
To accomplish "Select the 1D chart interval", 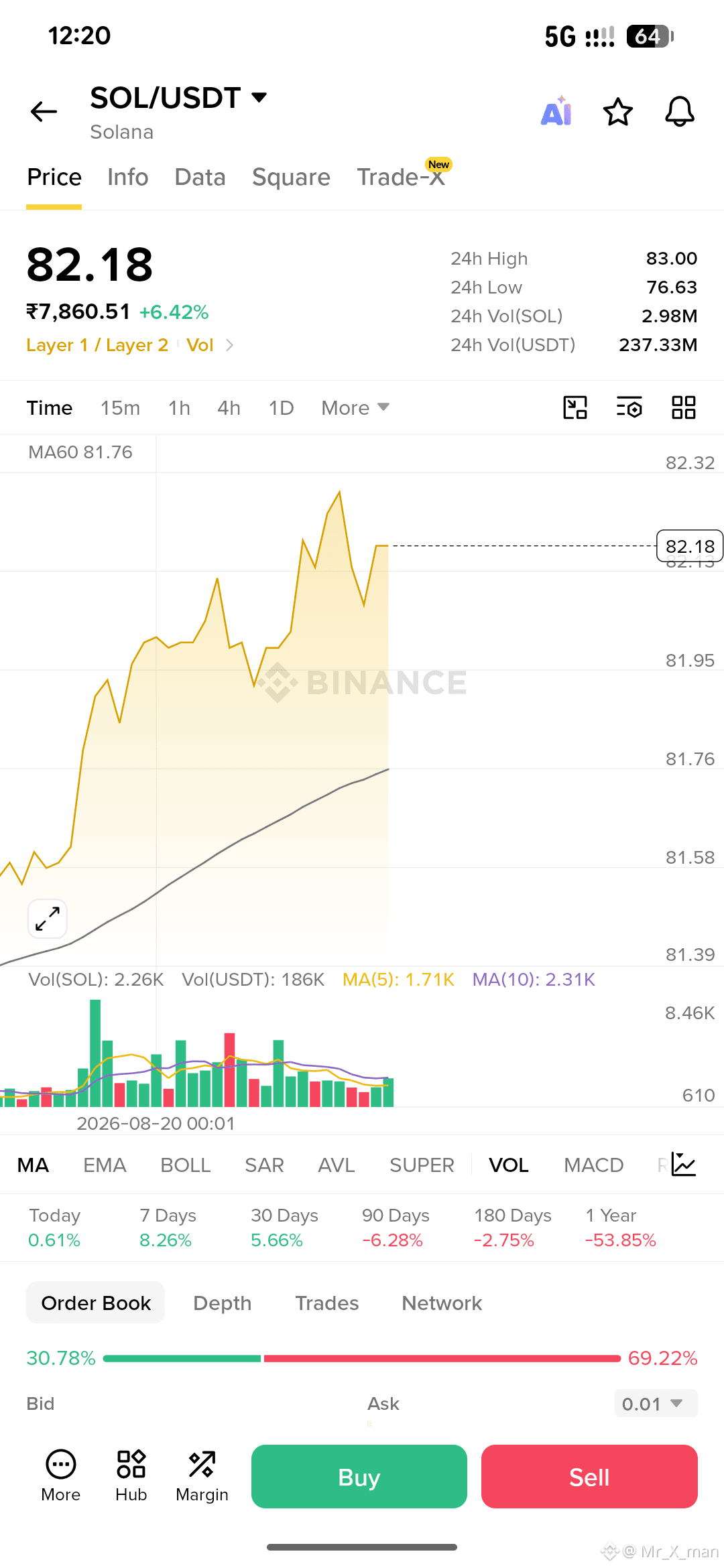I will tap(281, 408).
